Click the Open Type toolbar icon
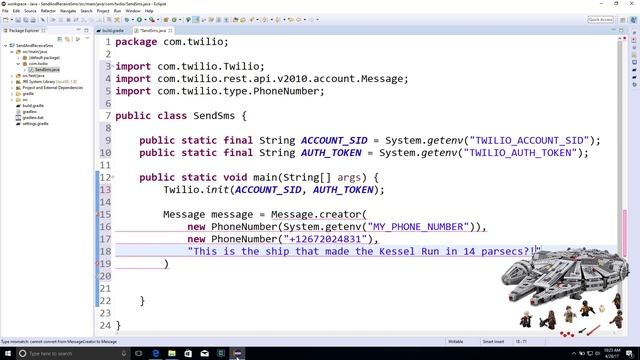The image size is (640, 360). (x=236, y=20)
